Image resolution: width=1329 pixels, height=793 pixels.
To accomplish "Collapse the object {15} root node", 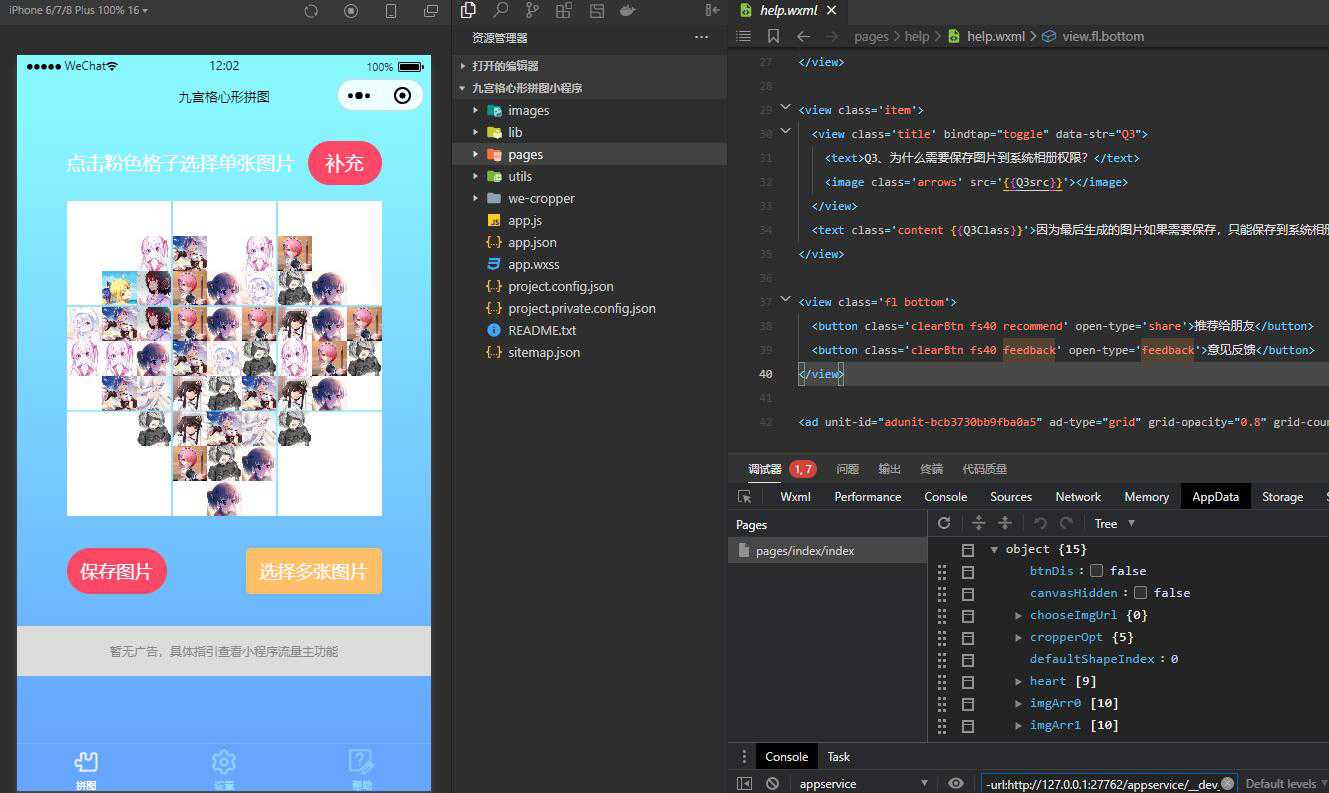I will pos(994,549).
